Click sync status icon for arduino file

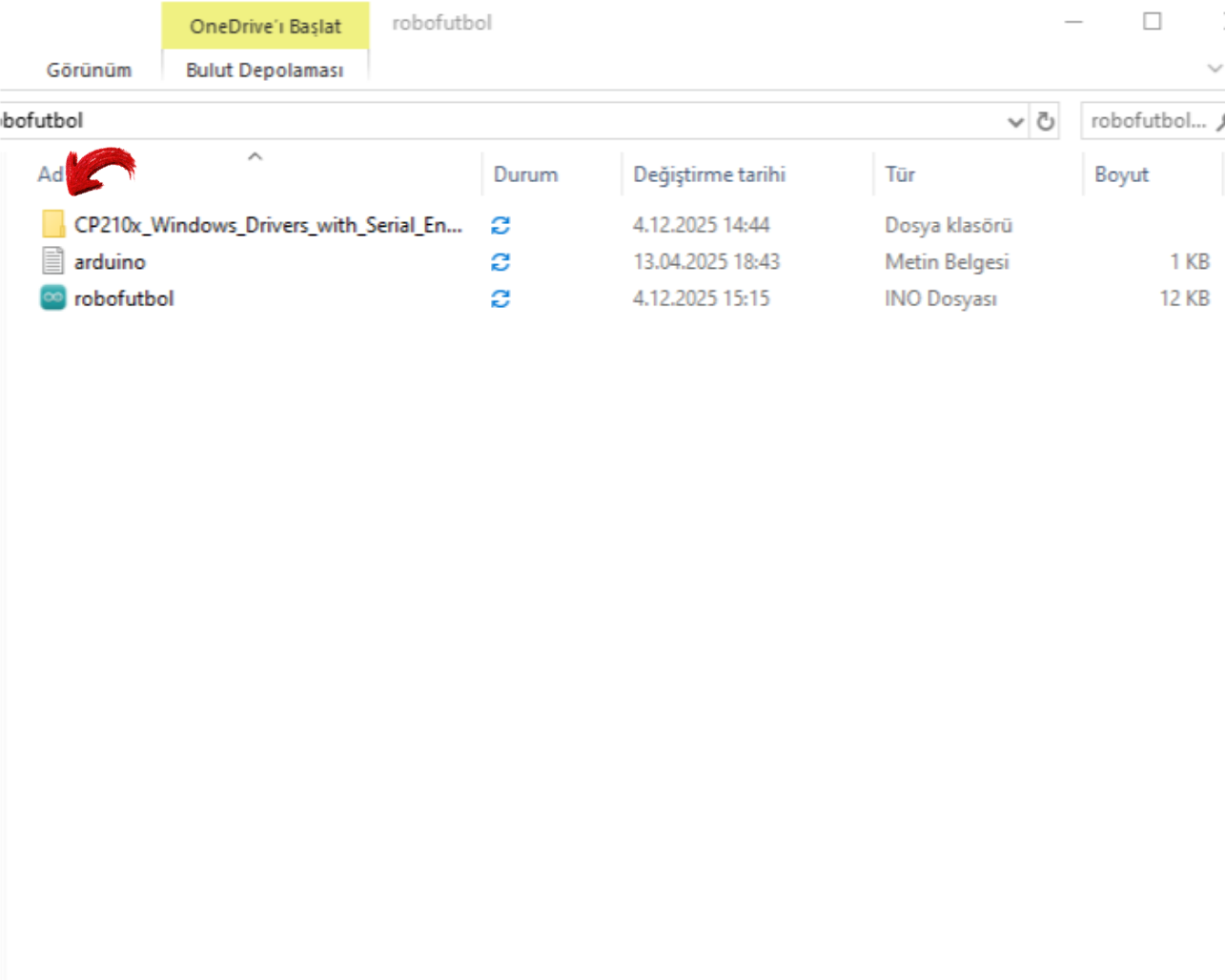pyautogui.click(x=500, y=262)
